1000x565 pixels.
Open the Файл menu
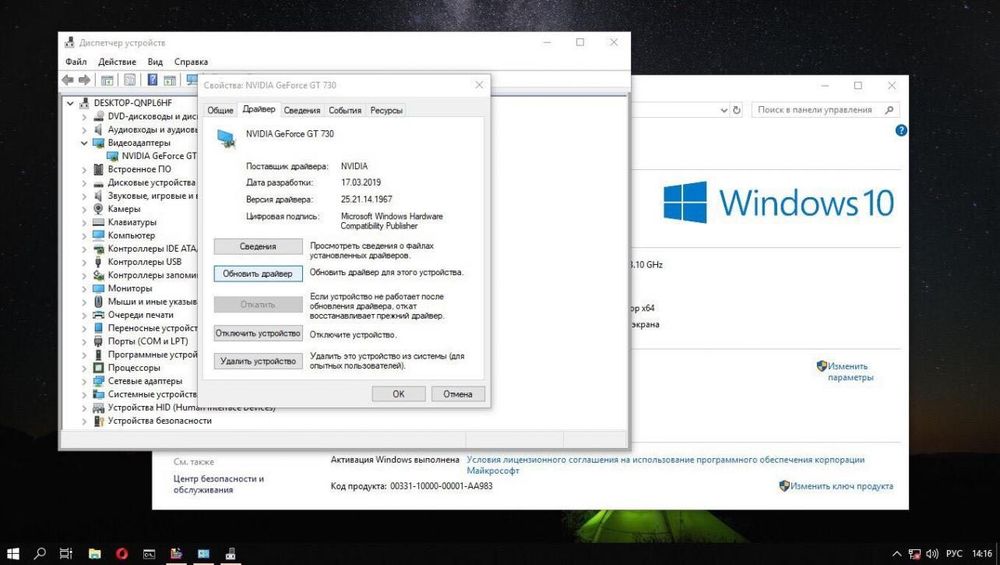point(76,62)
